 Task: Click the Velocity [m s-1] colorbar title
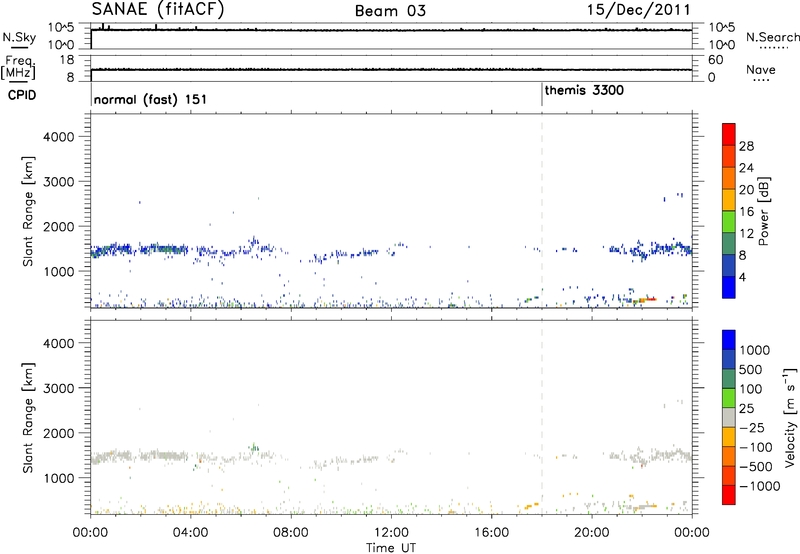pyautogui.click(x=790, y=417)
